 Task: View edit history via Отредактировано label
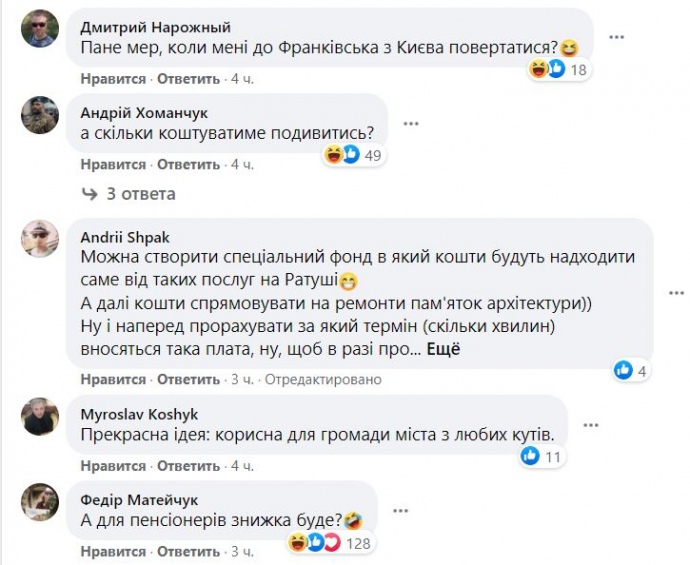click(322, 380)
